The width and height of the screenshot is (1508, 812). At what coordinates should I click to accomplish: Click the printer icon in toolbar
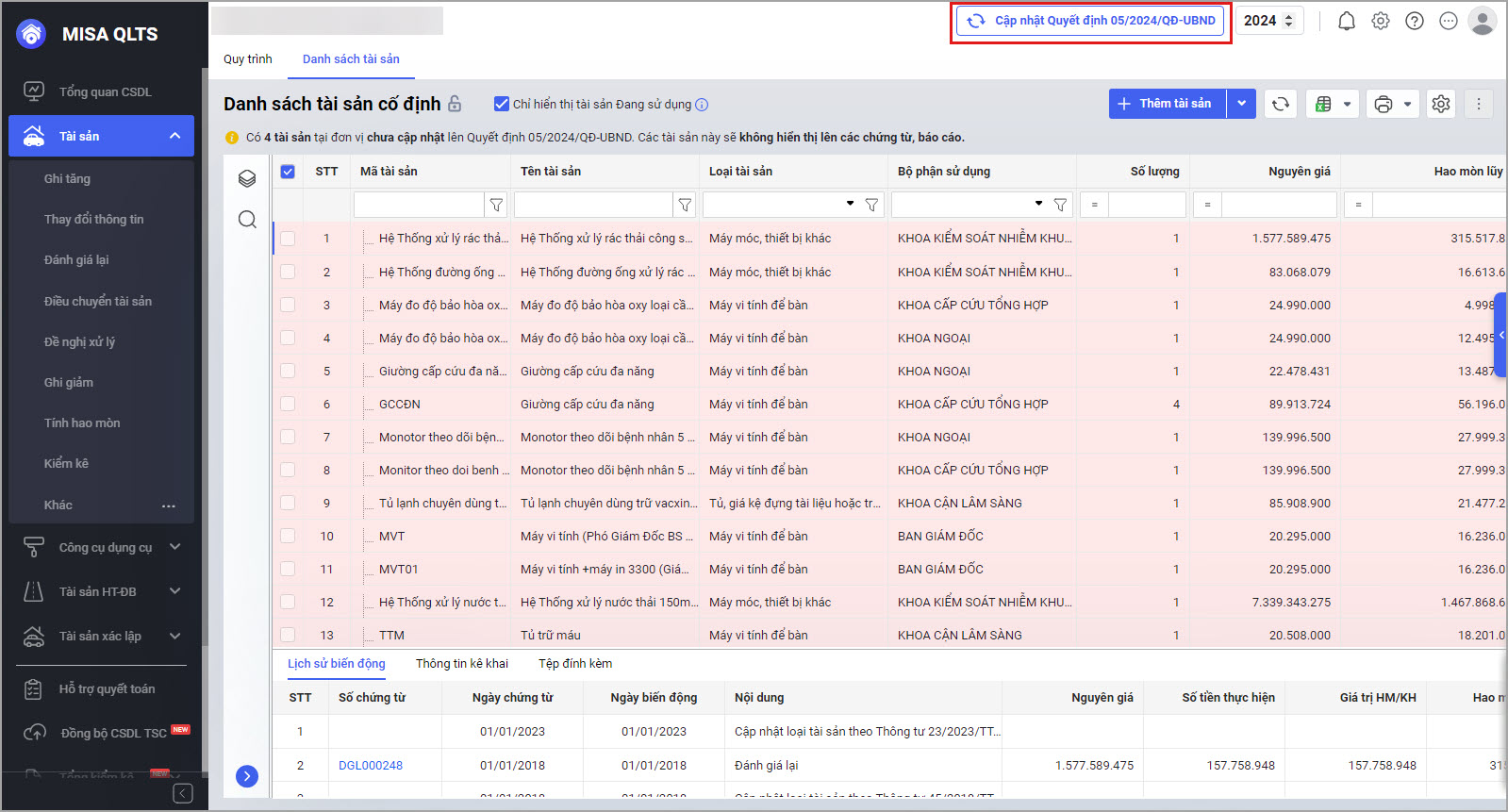pos(1384,104)
